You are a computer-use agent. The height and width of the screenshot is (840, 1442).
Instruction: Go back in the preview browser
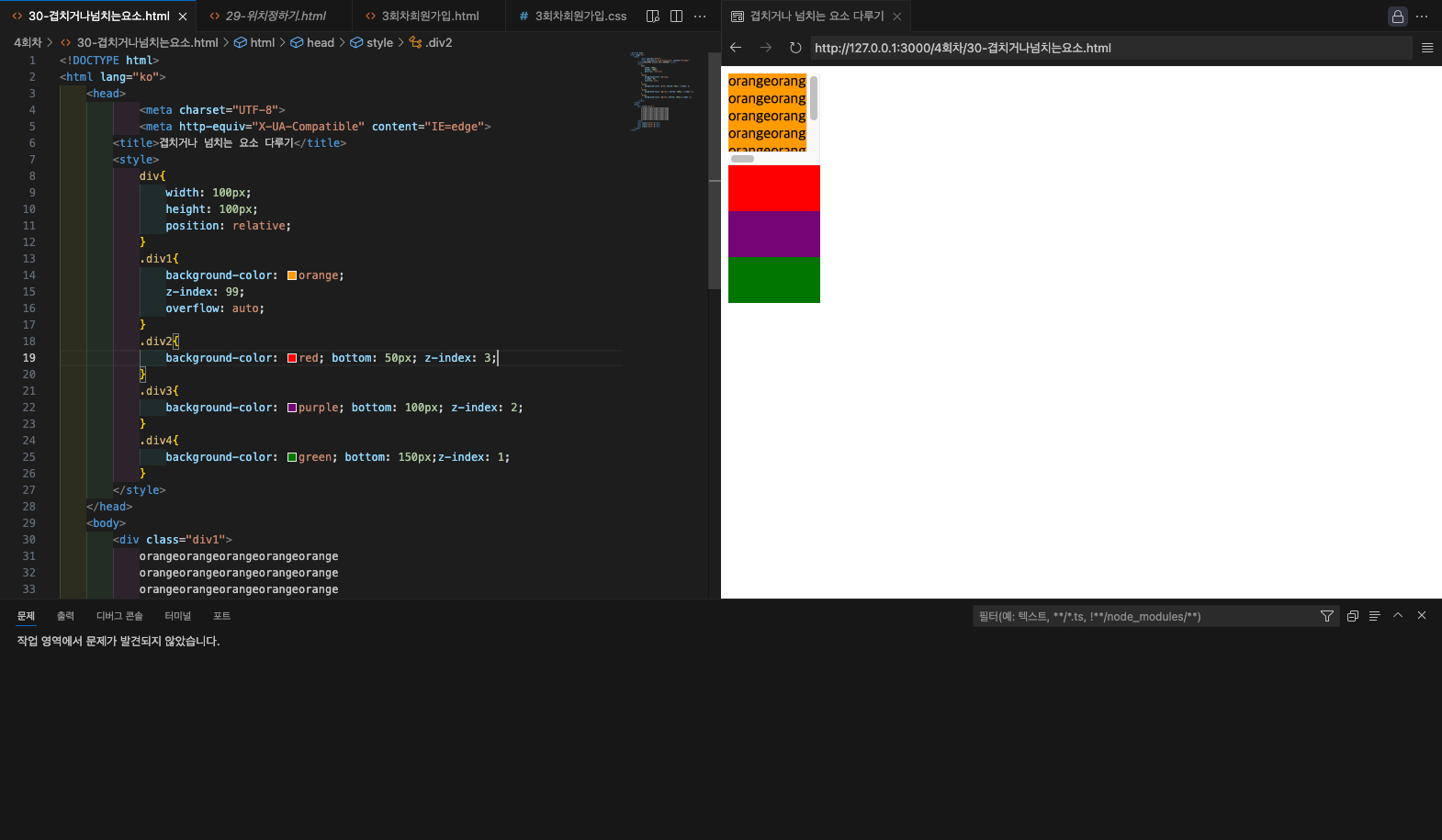point(736,48)
